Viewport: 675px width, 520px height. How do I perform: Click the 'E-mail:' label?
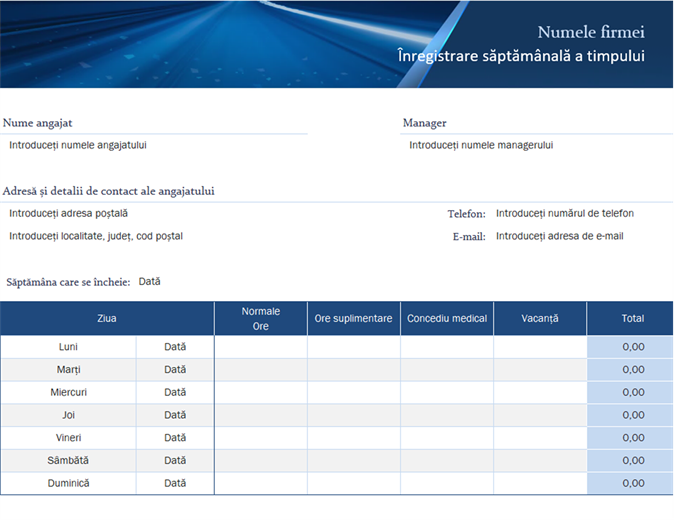pyautogui.click(x=469, y=237)
